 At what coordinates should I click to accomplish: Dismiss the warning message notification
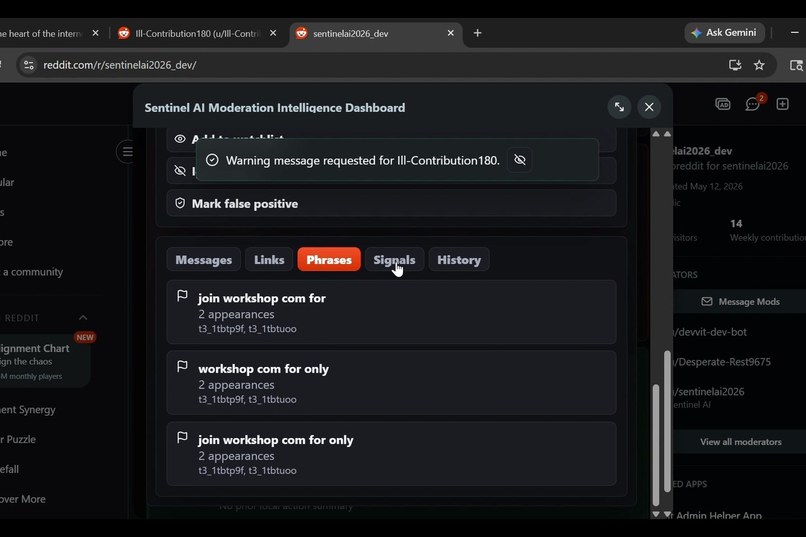pyautogui.click(x=520, y=160)
